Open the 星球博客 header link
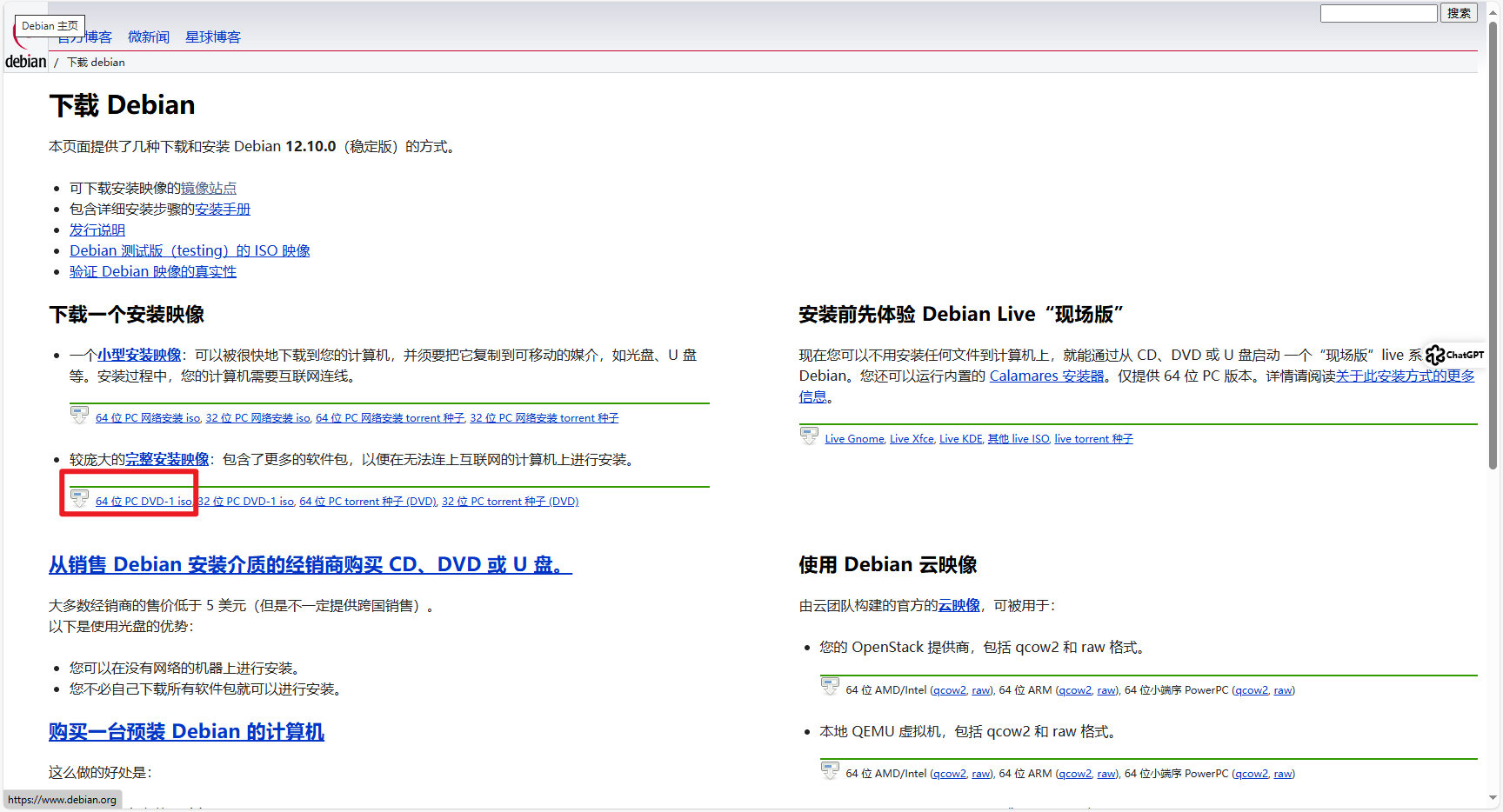 pyautogui.click(x=213, y=37)
